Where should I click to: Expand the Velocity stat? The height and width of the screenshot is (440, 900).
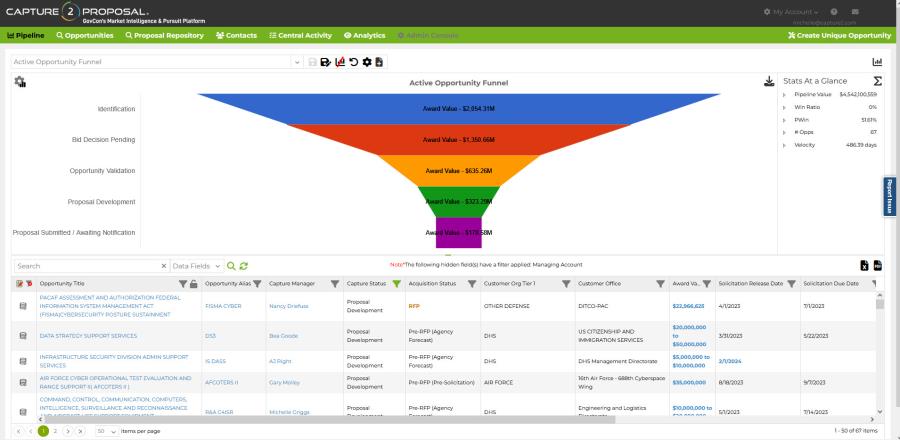785,145
